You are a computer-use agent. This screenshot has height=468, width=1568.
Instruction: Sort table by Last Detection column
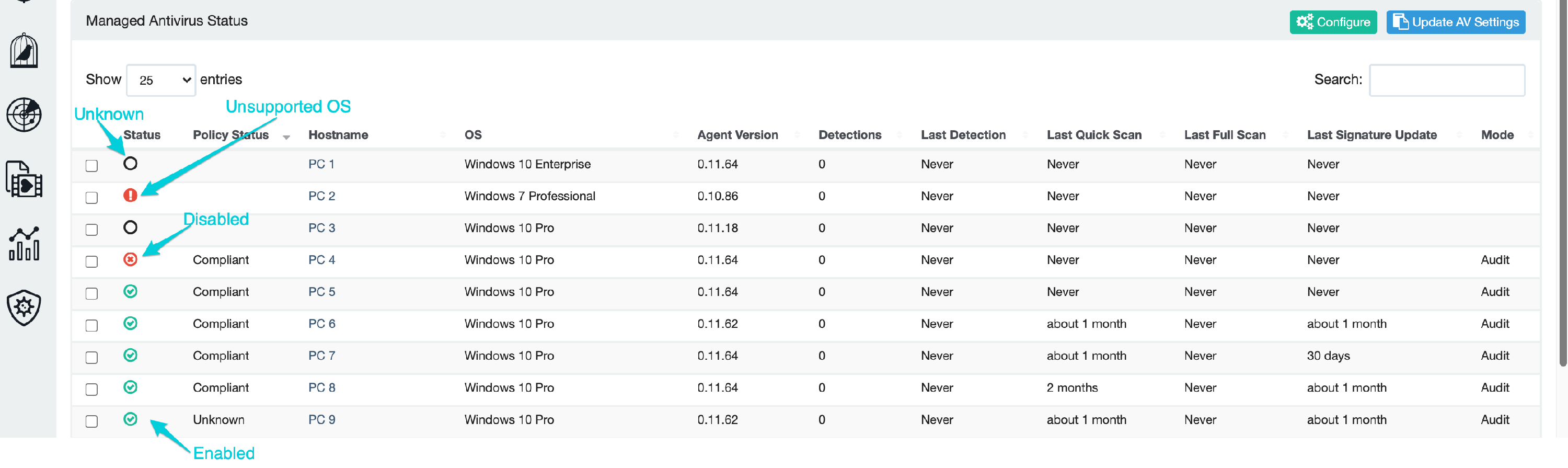tap(963, 135)
